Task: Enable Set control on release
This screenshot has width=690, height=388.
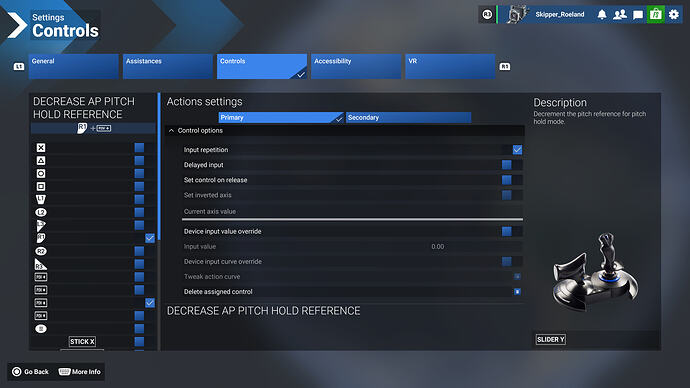Action: [x=506, y=180]
